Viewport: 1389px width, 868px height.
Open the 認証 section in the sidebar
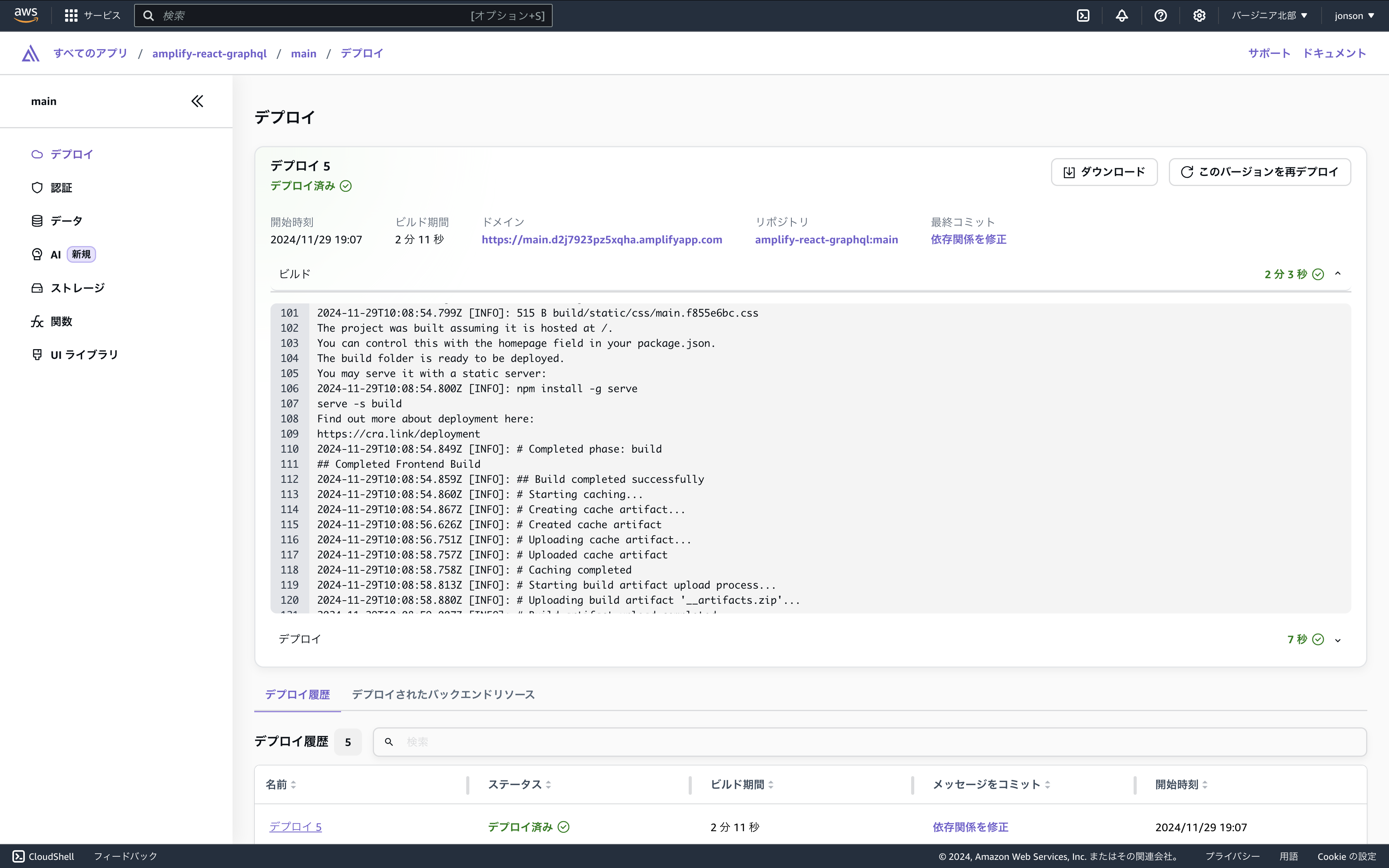61,187
